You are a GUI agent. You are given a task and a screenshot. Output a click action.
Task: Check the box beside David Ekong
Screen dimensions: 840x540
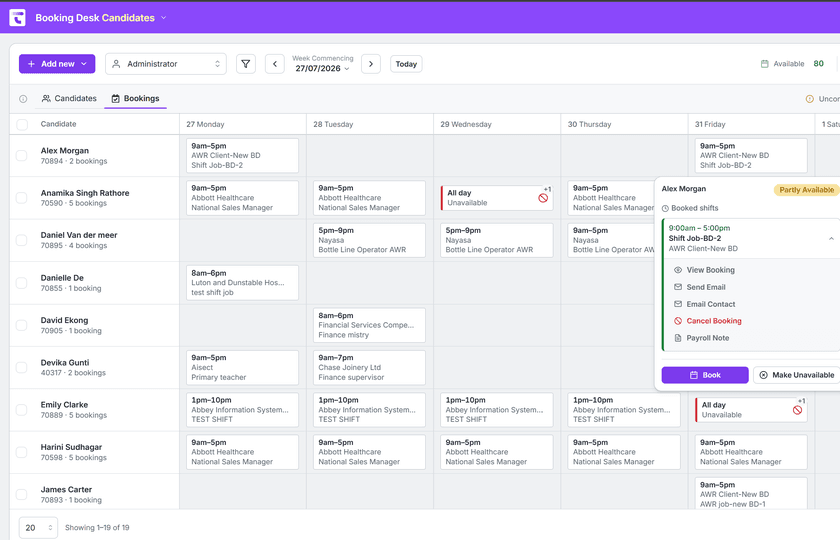(21, 325)
